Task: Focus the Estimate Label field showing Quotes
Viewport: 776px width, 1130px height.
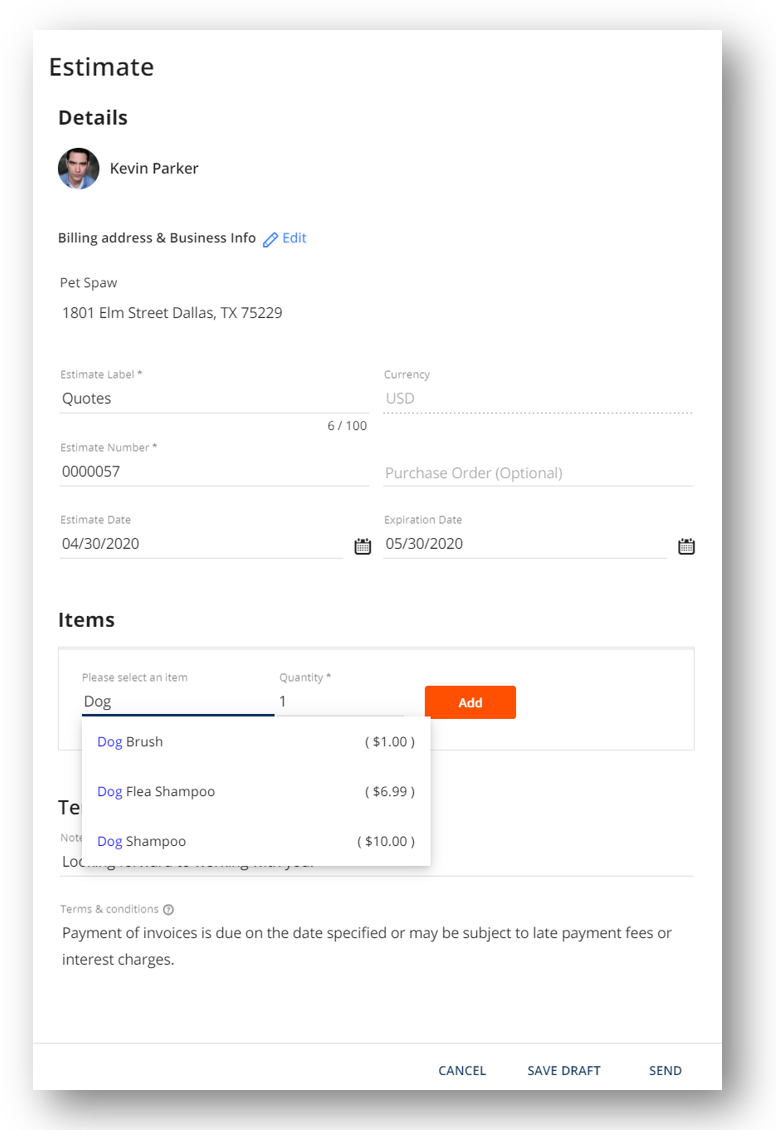Action: (214, 399)
